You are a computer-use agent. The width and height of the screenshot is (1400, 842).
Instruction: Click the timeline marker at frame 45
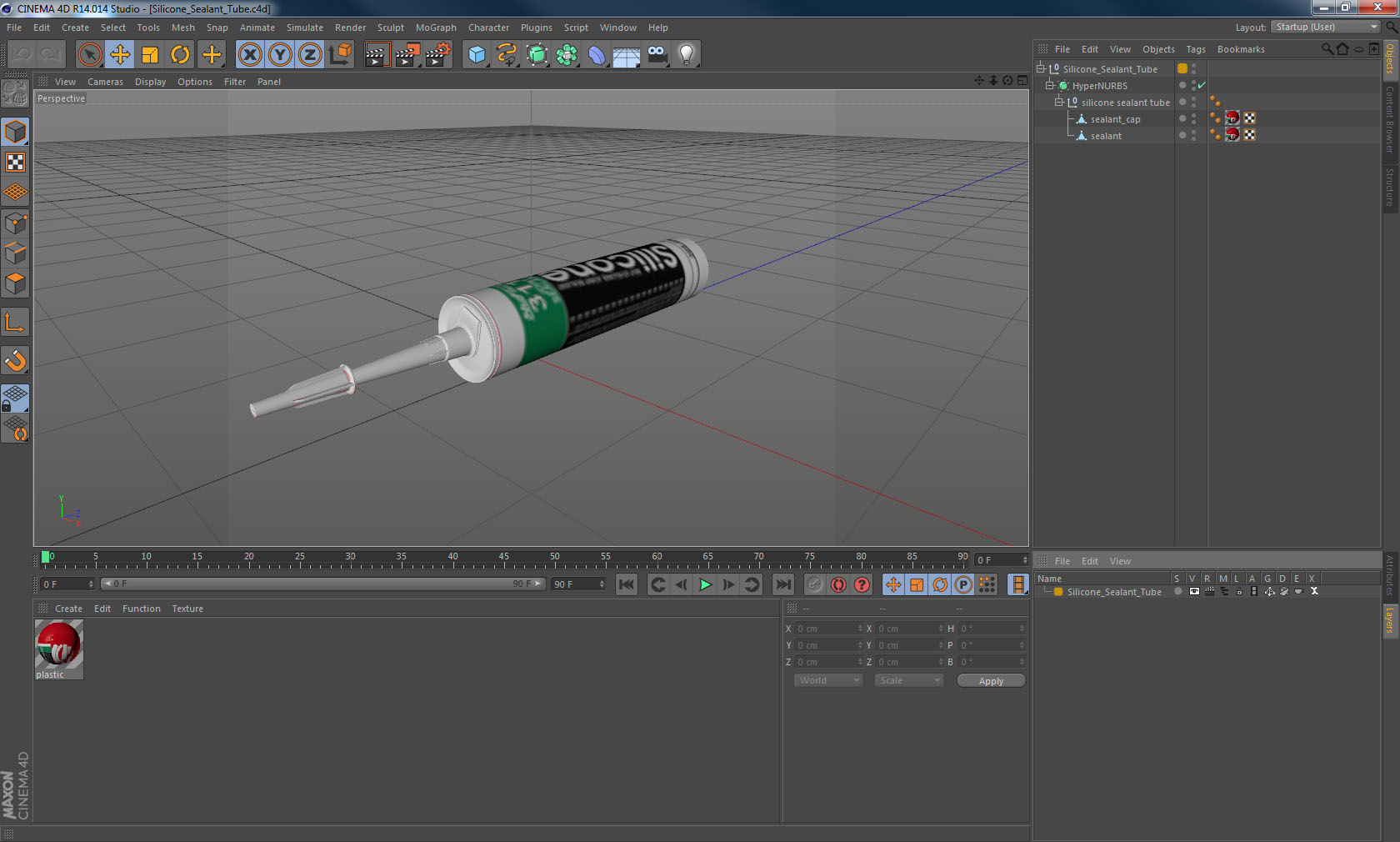(503, 558)
